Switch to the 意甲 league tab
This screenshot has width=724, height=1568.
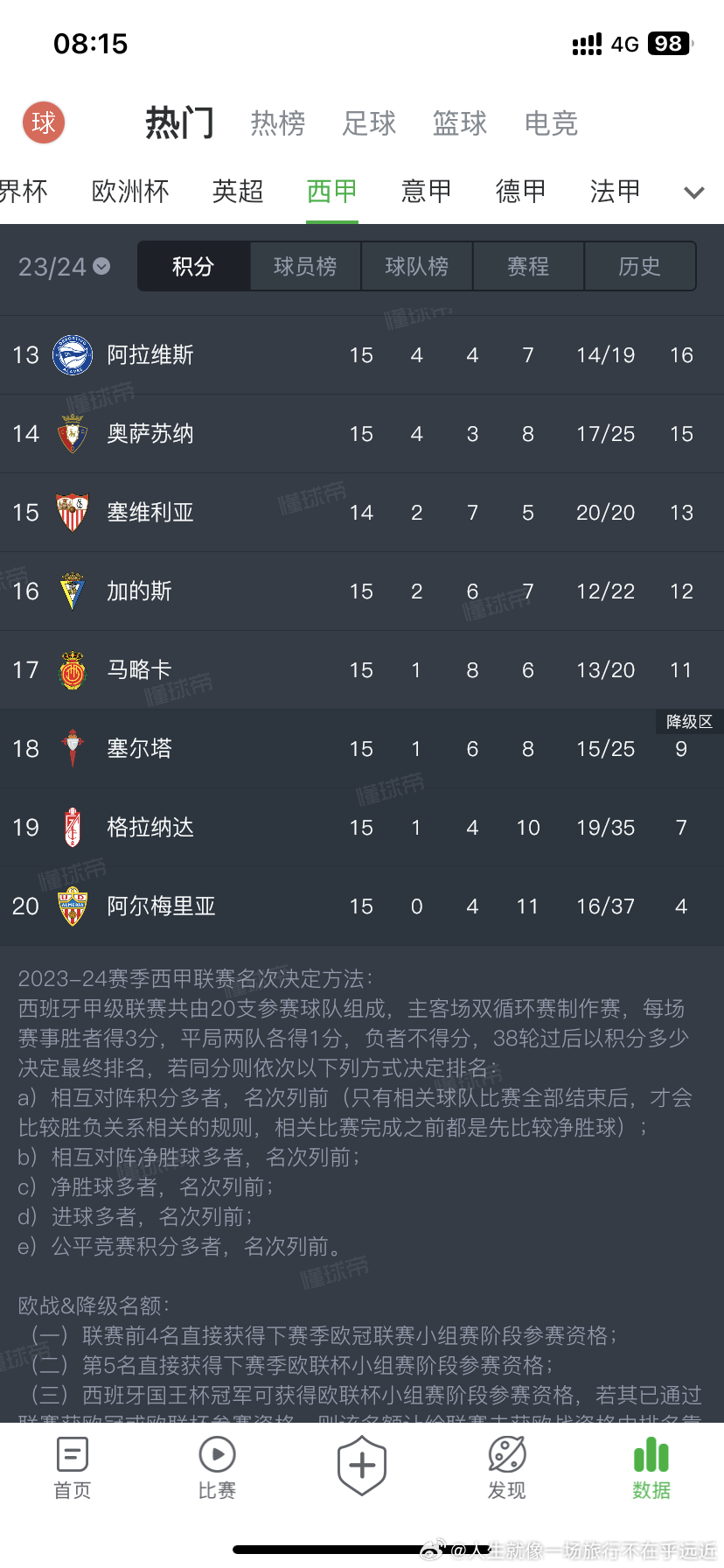[x=426, y=192]
